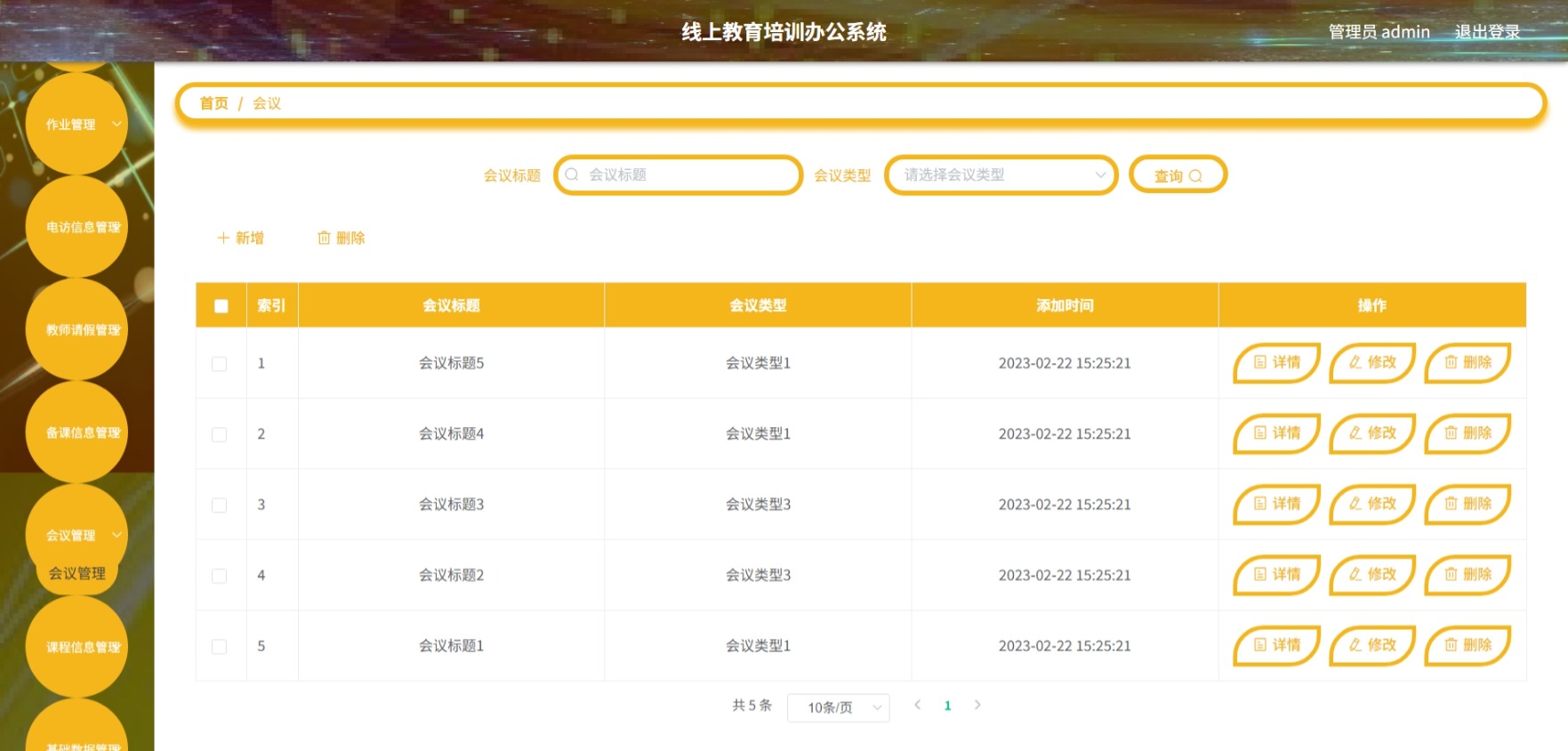
Task: Go to next page arrow
Action: click(x=977, y=705)
